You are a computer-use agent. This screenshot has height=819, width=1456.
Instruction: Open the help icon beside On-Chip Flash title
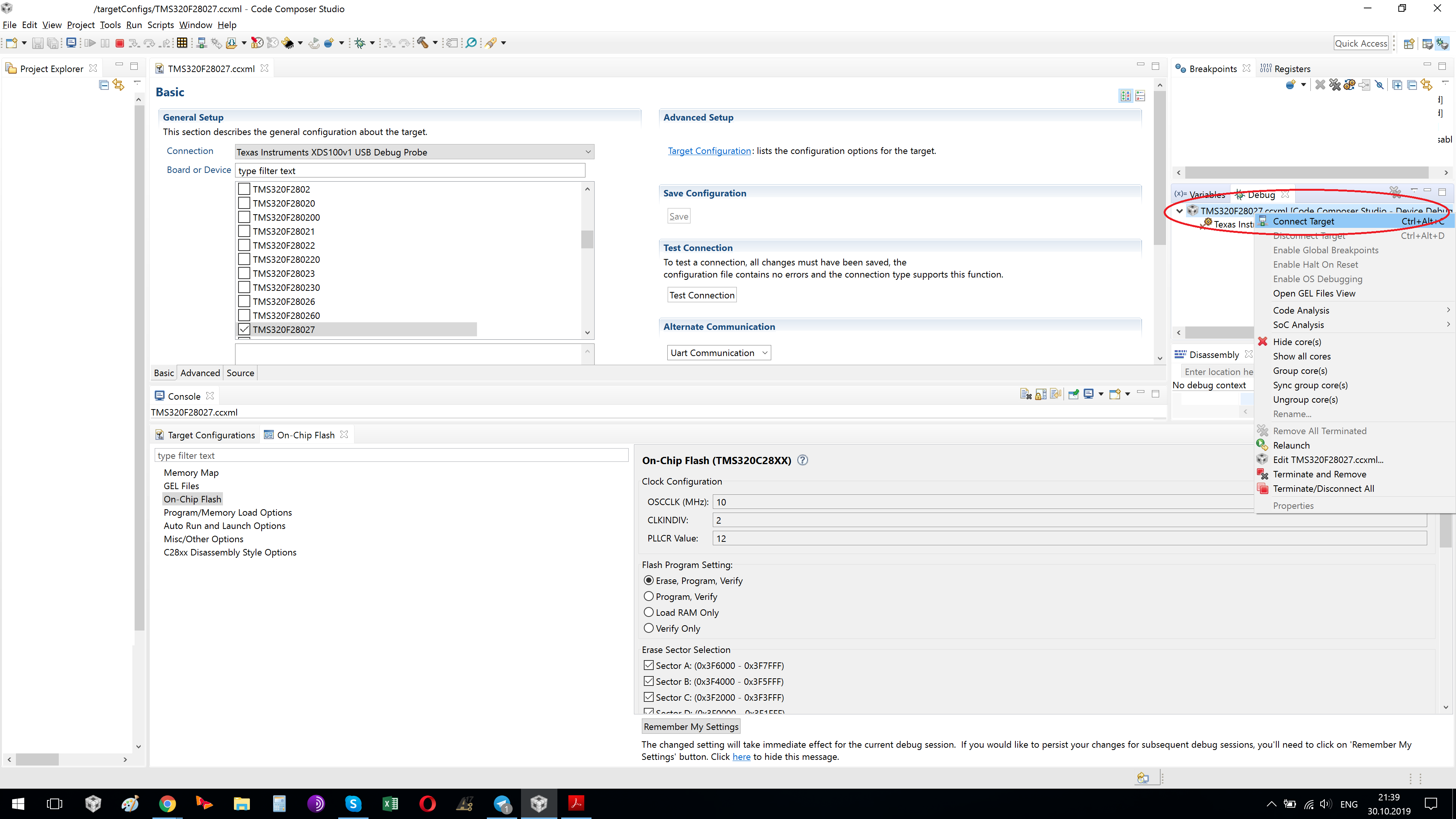click(x=802, y=460)
